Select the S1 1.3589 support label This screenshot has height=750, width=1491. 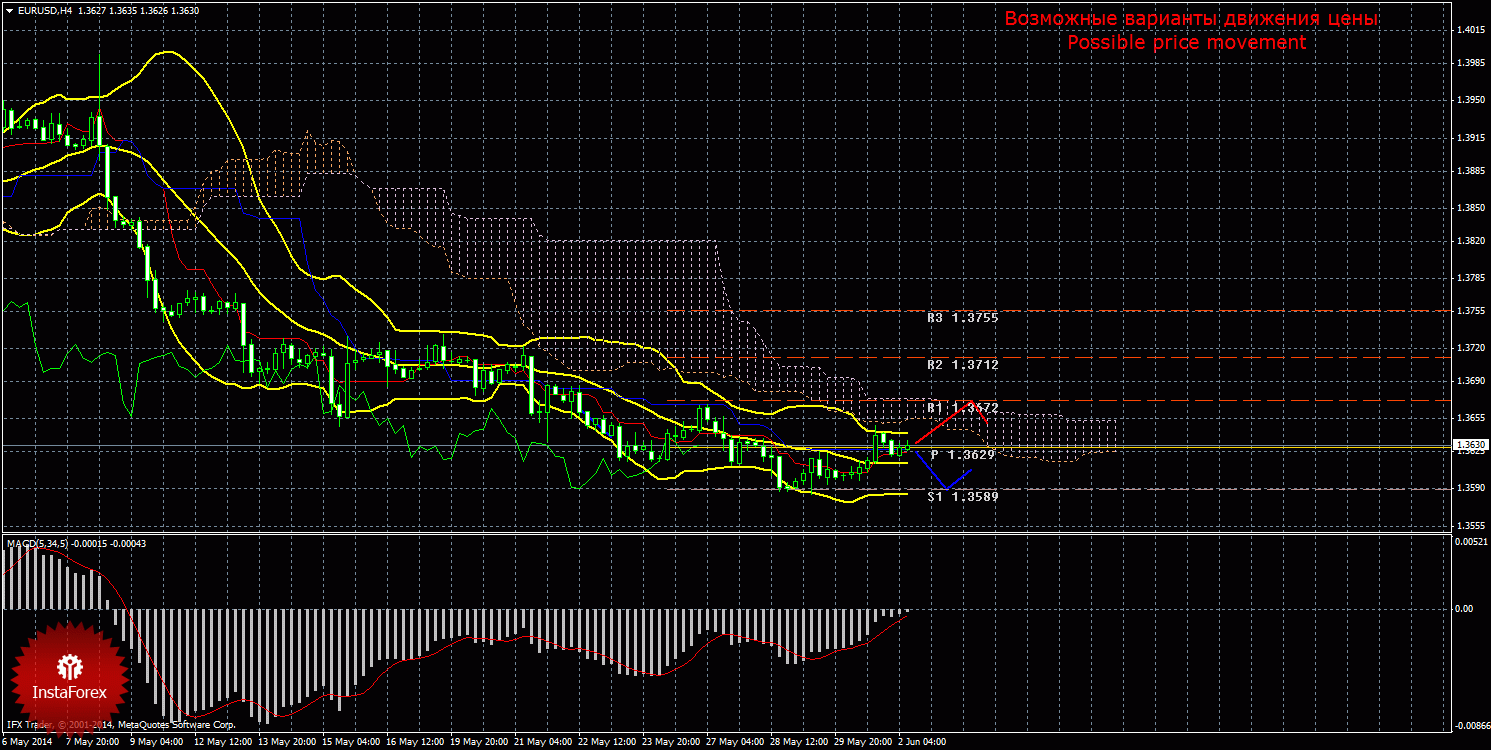click(x=962, y=496)
